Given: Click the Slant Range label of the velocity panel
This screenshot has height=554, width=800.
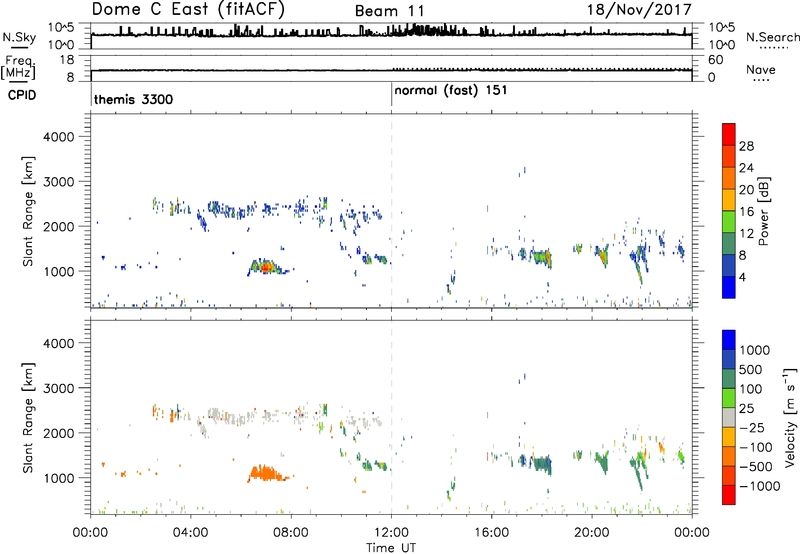Looking at the screenshot, I should [x=28, y=418].
